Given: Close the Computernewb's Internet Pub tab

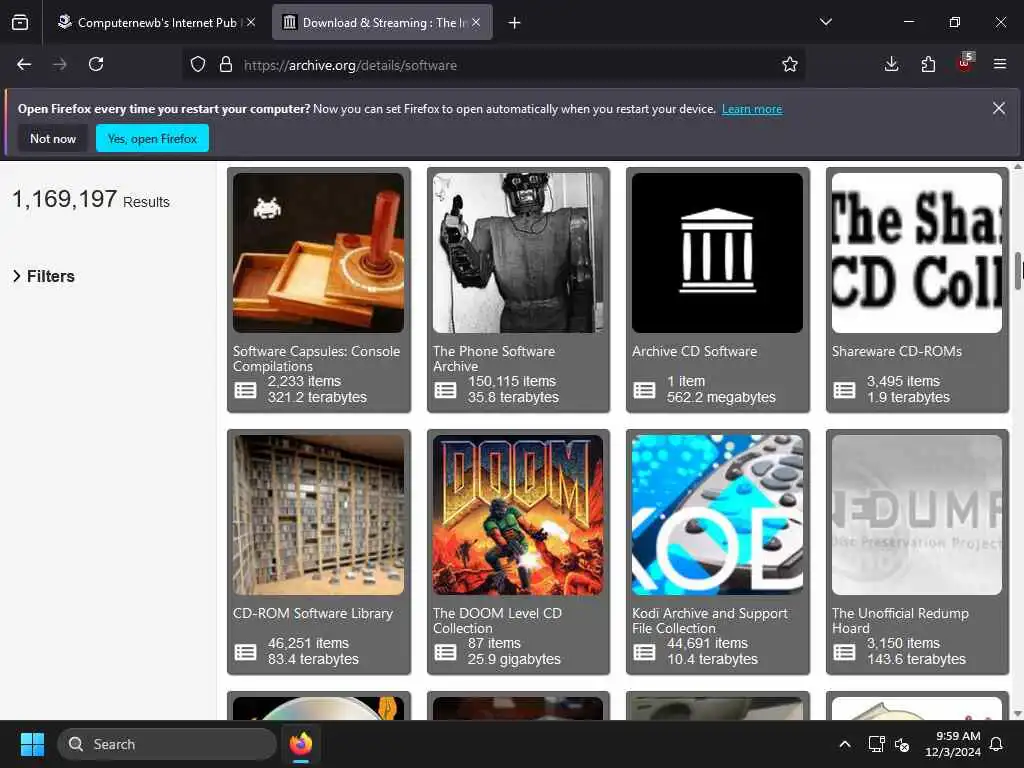Looking at the screenshot, I should pos(251,22).
